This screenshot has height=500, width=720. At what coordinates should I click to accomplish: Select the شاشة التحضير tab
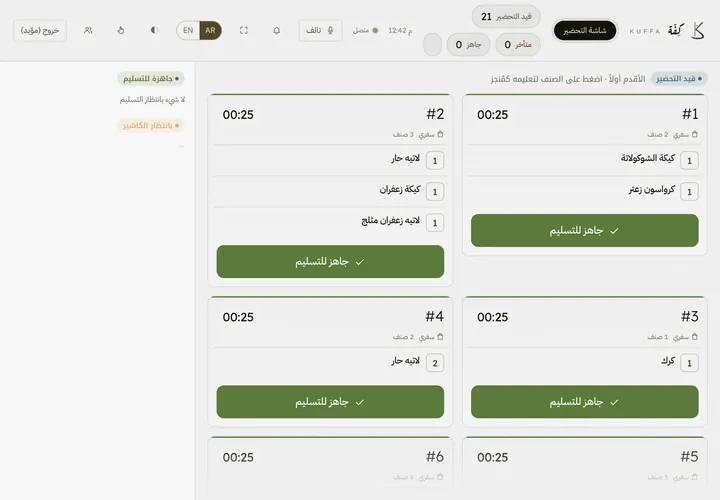pos(585,31)
